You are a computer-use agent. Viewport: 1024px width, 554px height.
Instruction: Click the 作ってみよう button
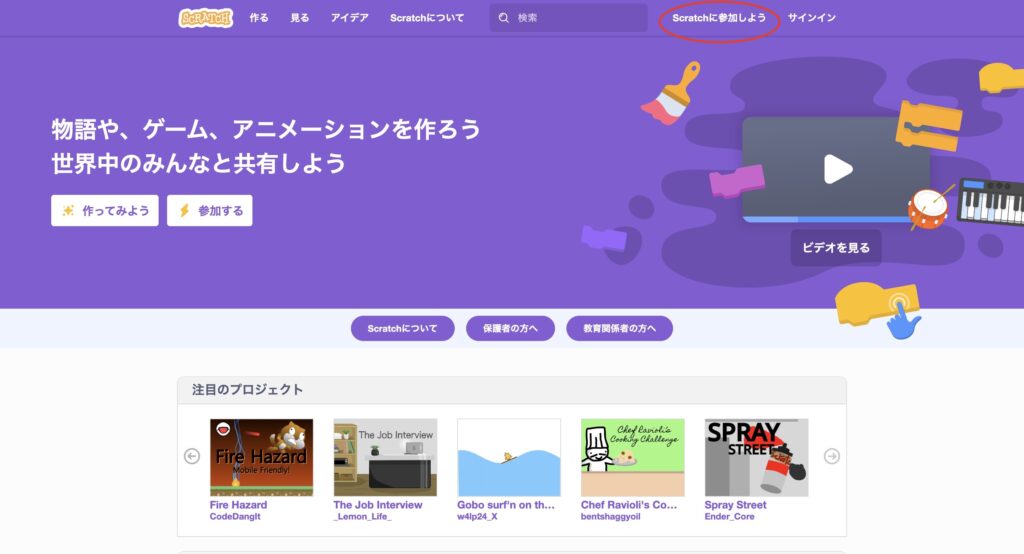point(104,210)
